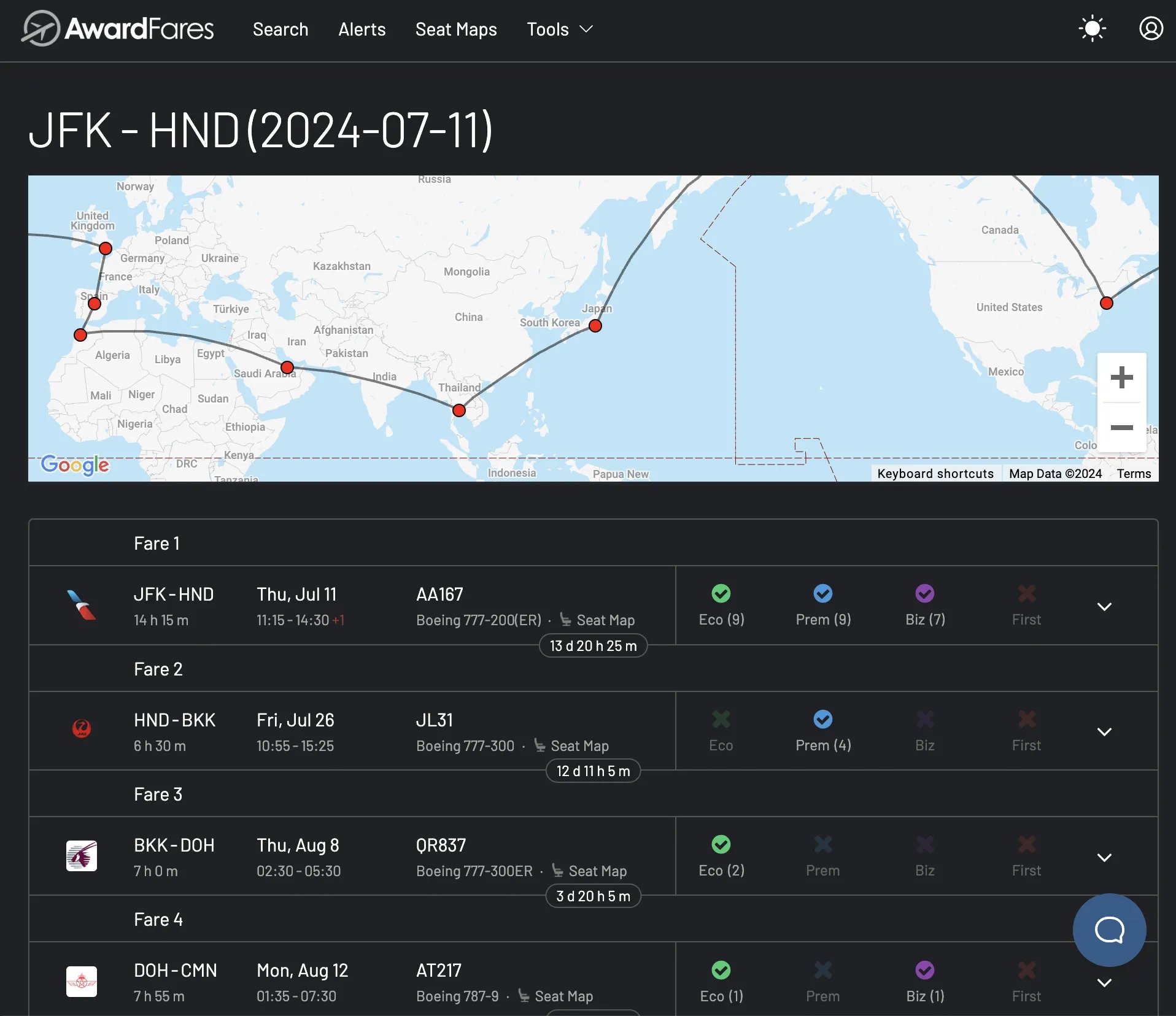Click the unavailable Biz icon on JL31
Viewport: 1176px width, 1016px height.
click(x=925, y=719)
